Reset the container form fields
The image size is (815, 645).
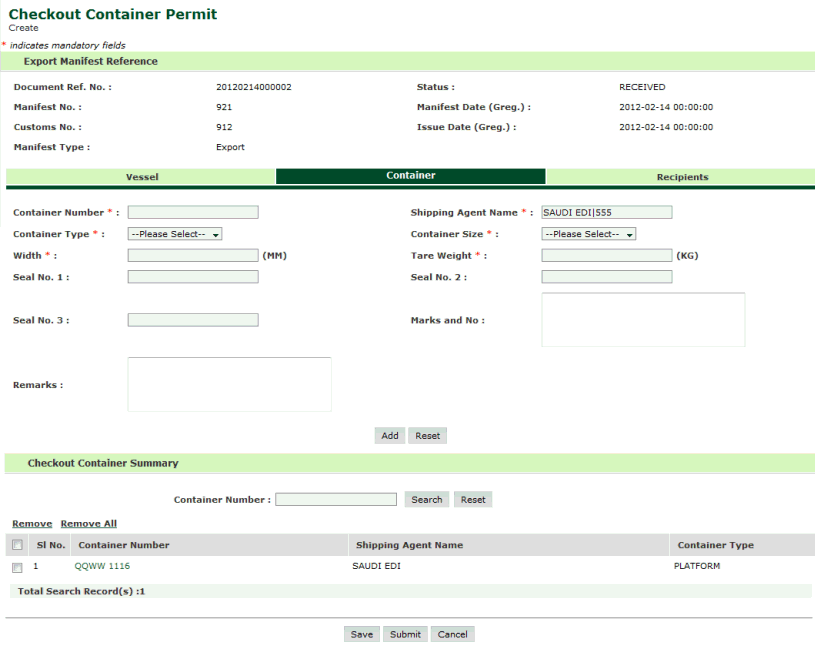pos(427,436)
